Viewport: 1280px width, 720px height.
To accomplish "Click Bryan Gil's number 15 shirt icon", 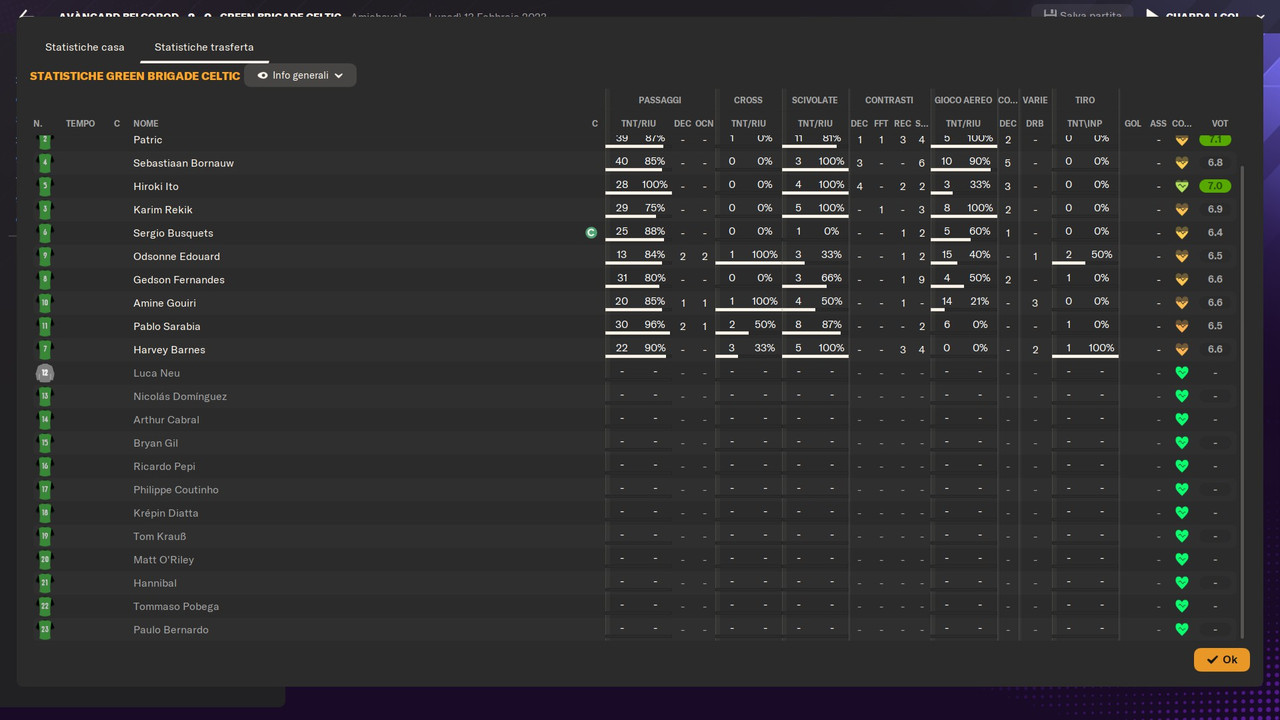I will pyautogui.click(x=44, y=443).
